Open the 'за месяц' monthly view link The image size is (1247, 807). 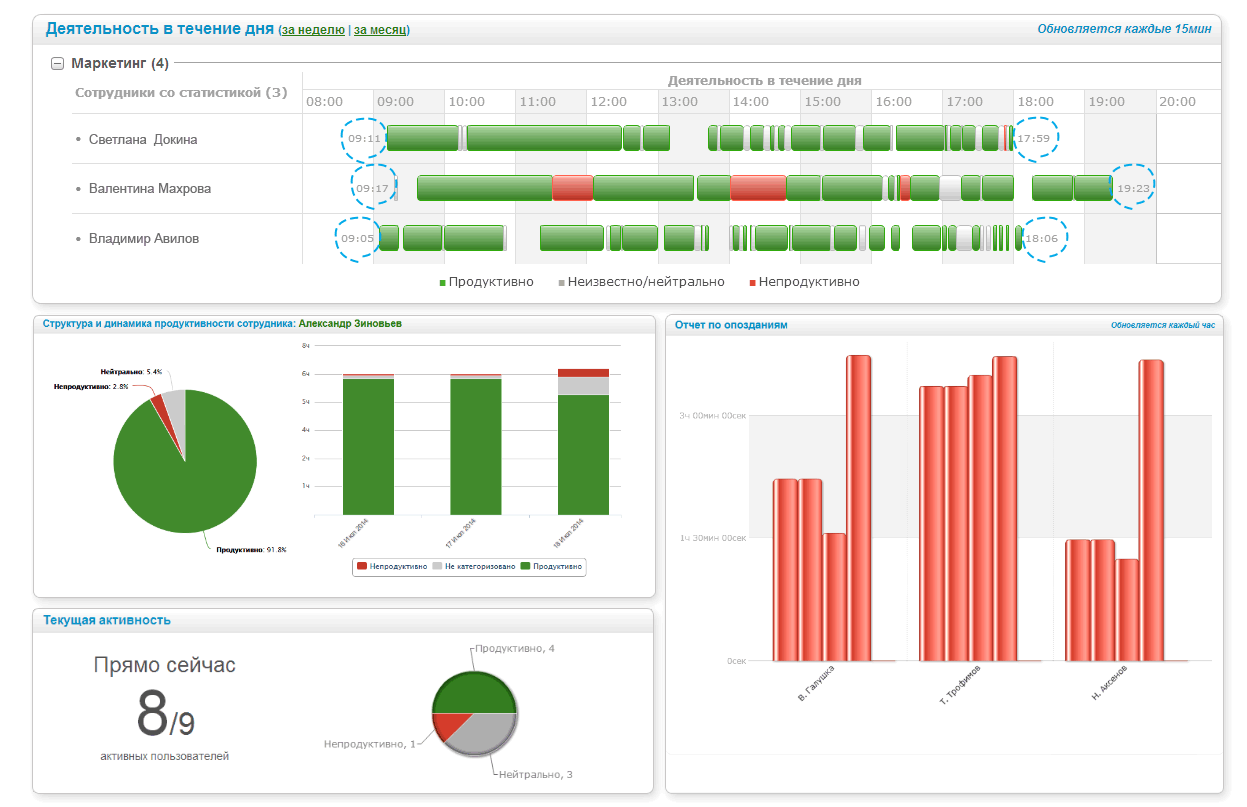point(380,30)
